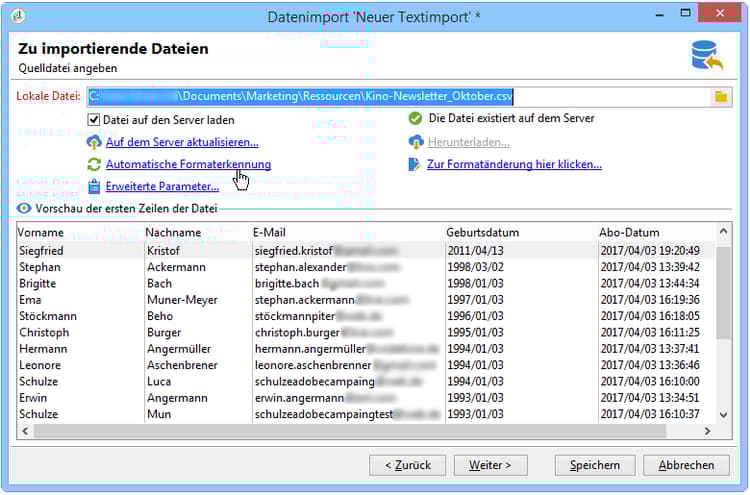Click the 'Angermann' last name cell
Image resolution: width=750 pixels, height=495 pixels.
198,398
